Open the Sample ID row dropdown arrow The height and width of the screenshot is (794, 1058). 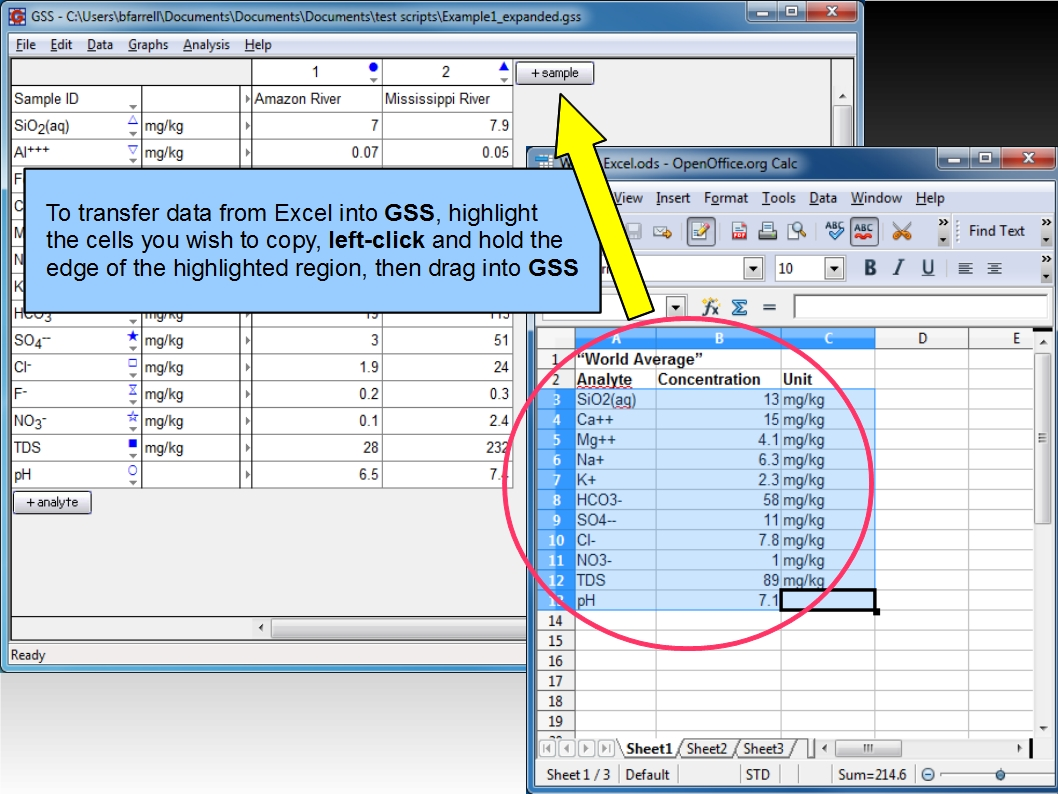point(133,107)
